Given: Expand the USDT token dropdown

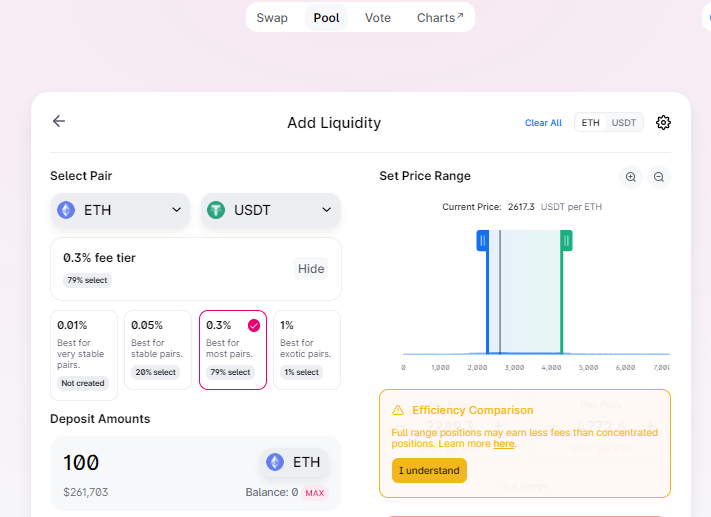Looking at the screenshot, I should 326,210.
